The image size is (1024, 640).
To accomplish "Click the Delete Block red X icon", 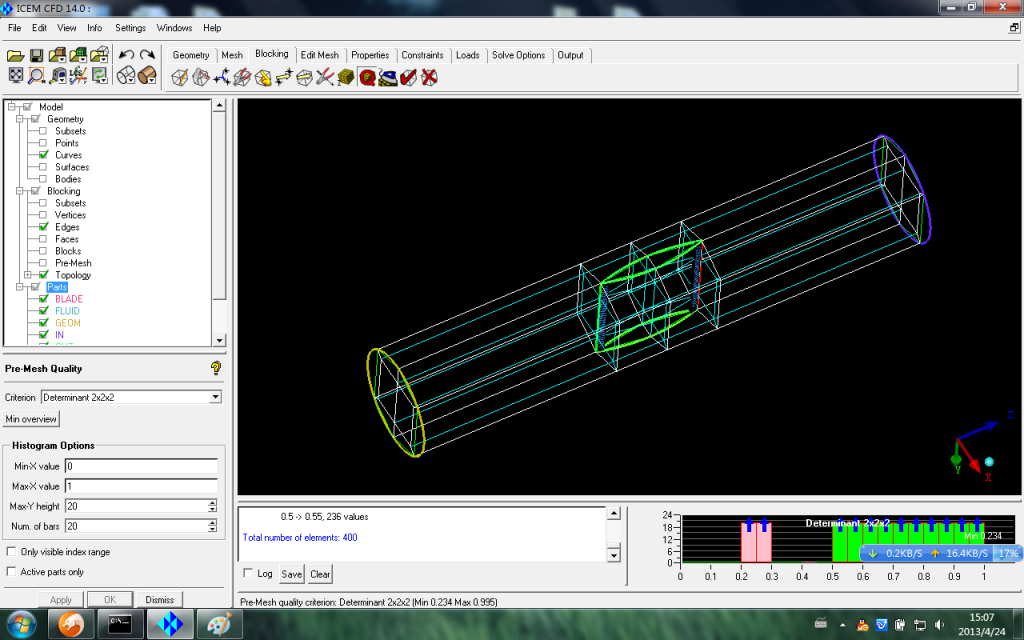I will (x=429, y=77).
